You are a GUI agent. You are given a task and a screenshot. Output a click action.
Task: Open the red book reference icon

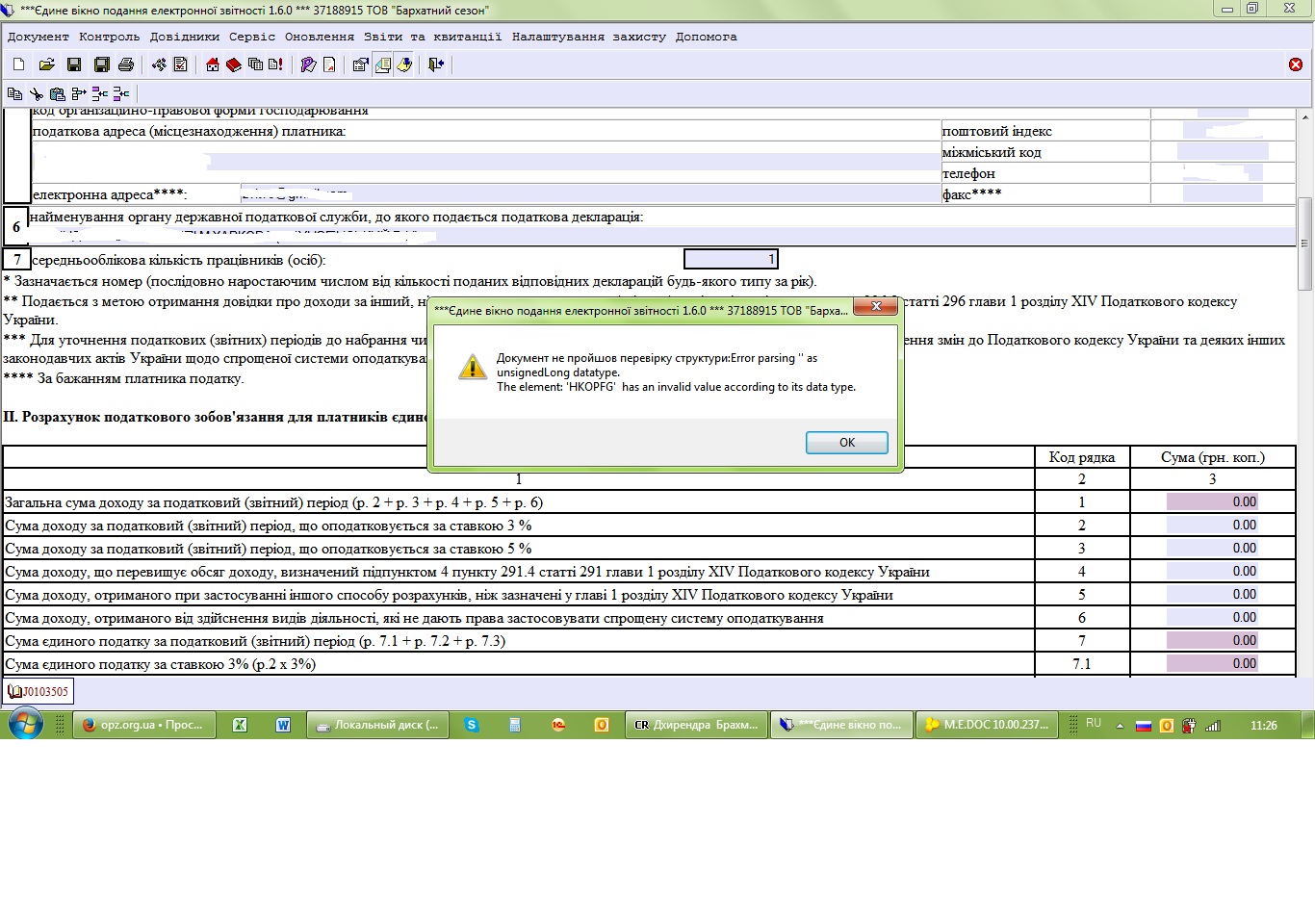pos(233,64)
